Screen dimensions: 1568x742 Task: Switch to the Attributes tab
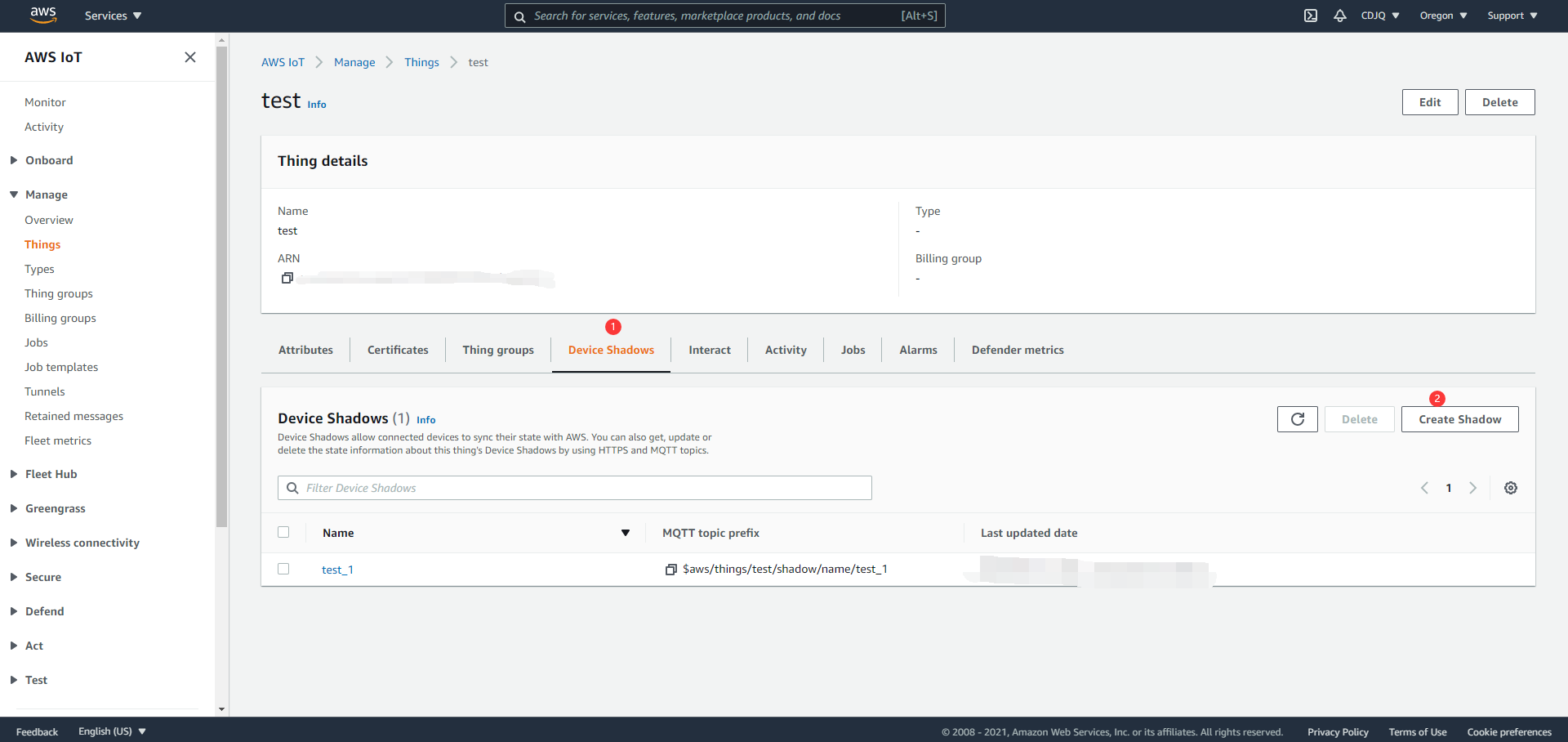coord(305,350)
